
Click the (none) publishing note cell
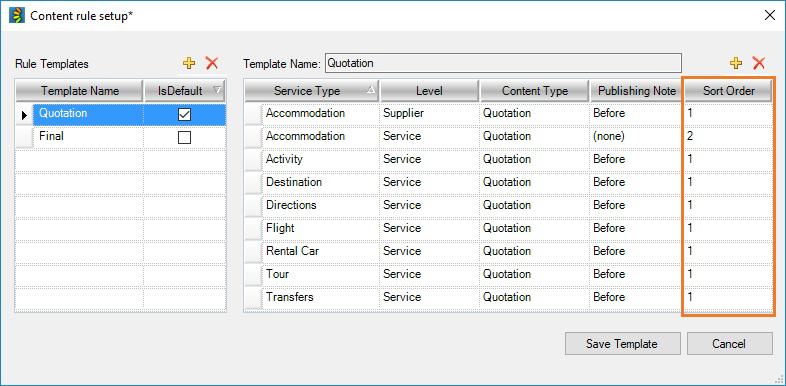[x=637, y=136]
